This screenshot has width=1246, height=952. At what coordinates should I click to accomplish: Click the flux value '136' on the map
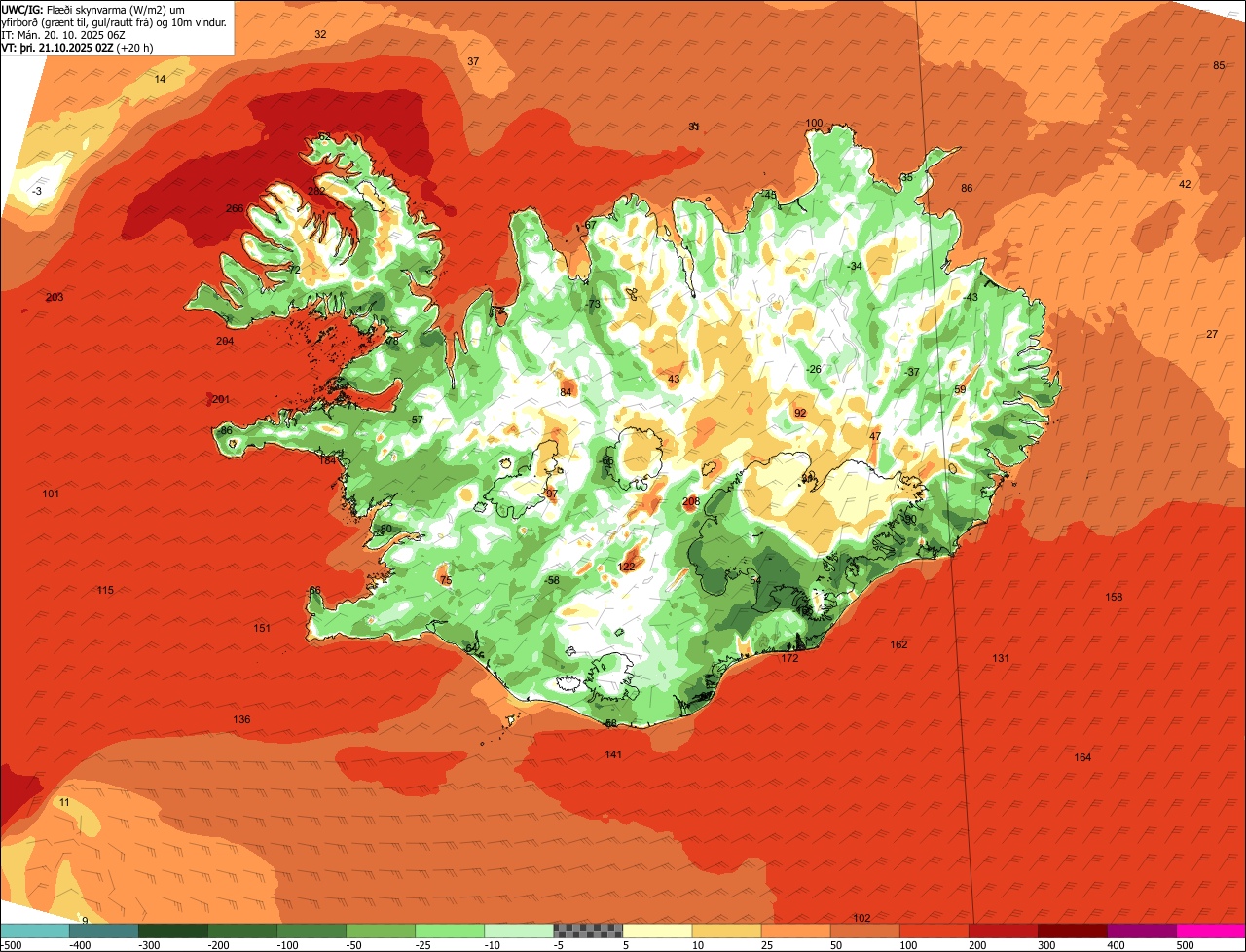(x=241, y=719)
